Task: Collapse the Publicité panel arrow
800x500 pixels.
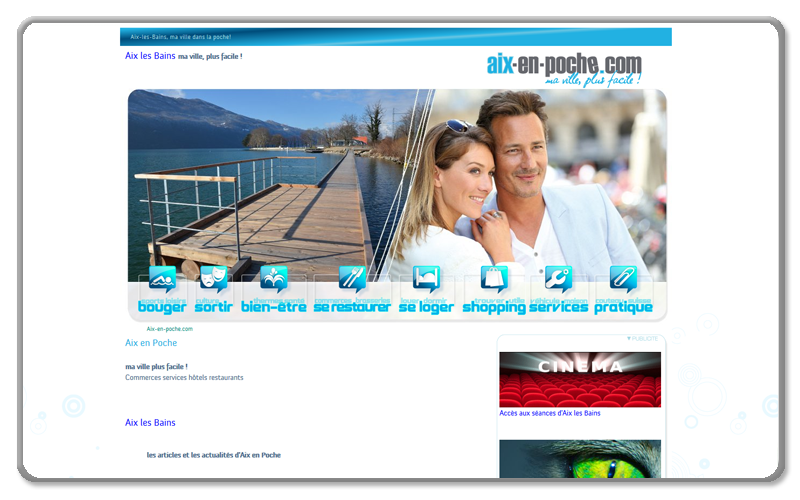Action: pos(629,339)
